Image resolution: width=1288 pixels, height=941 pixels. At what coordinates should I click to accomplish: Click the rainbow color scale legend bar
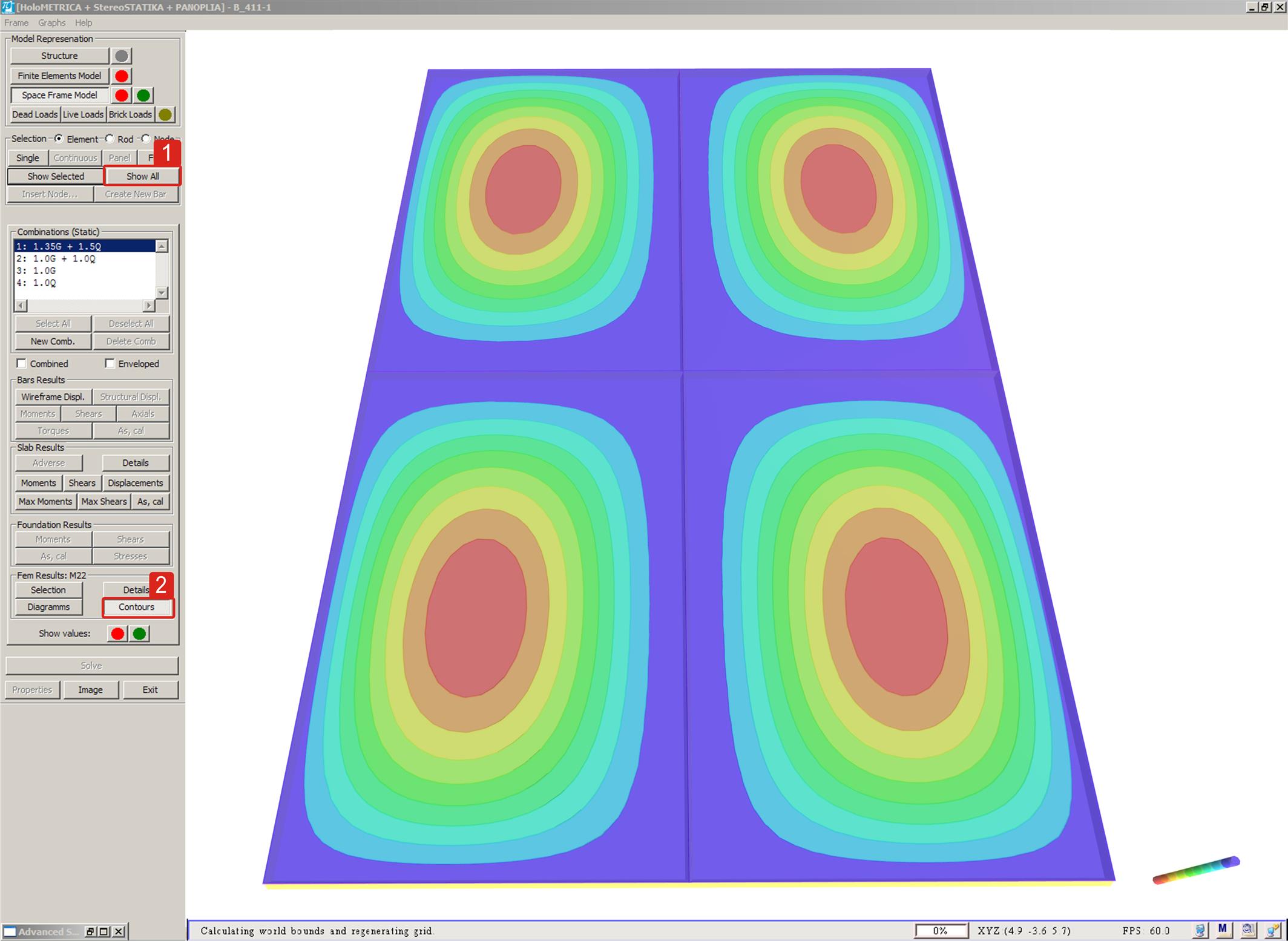tap(1196, 871)
